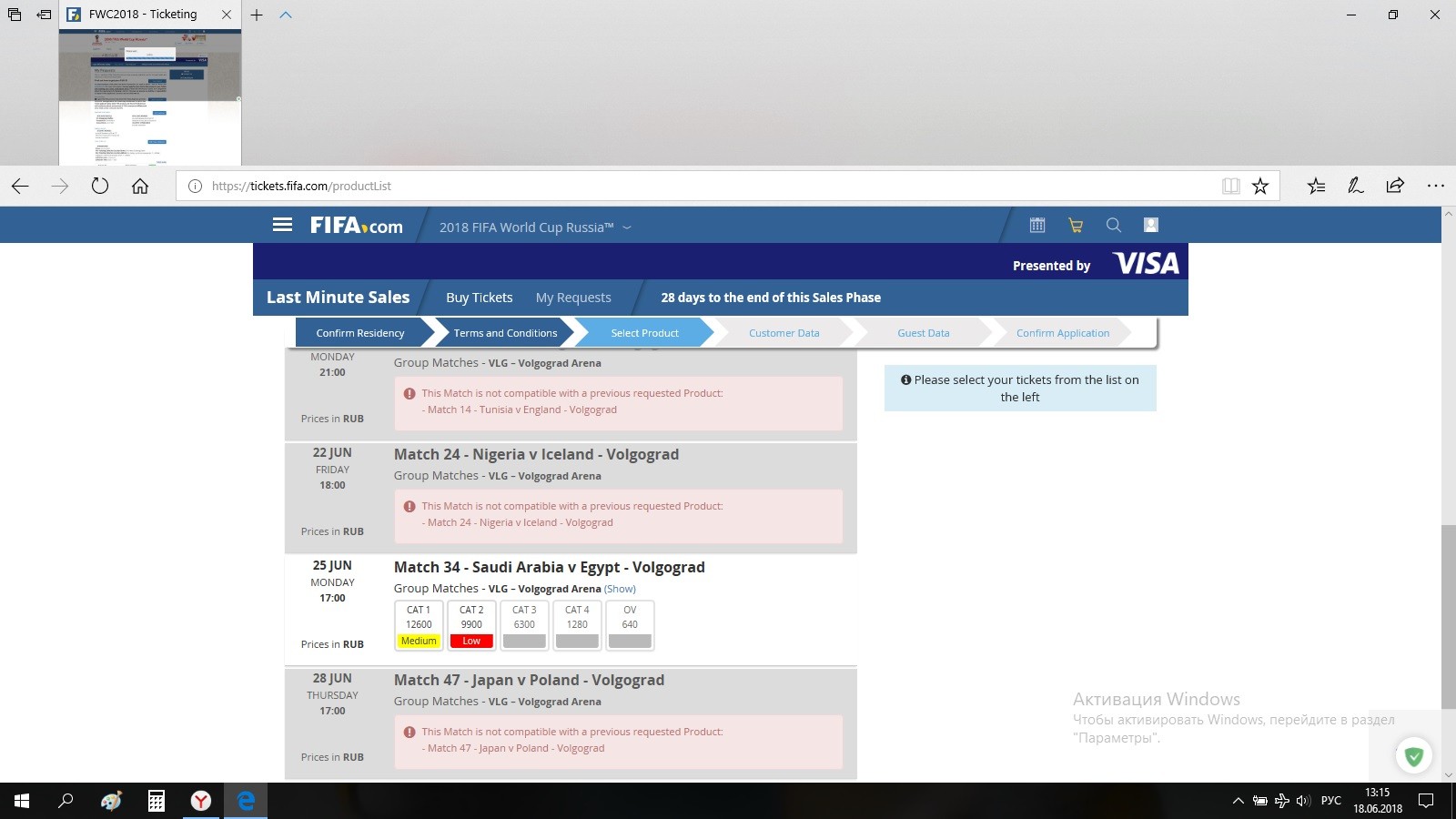Image resolution: width=1456 pixels, height=819 pixels.
Task: Add web notes with the pen icon
Action: (1355, 186)
